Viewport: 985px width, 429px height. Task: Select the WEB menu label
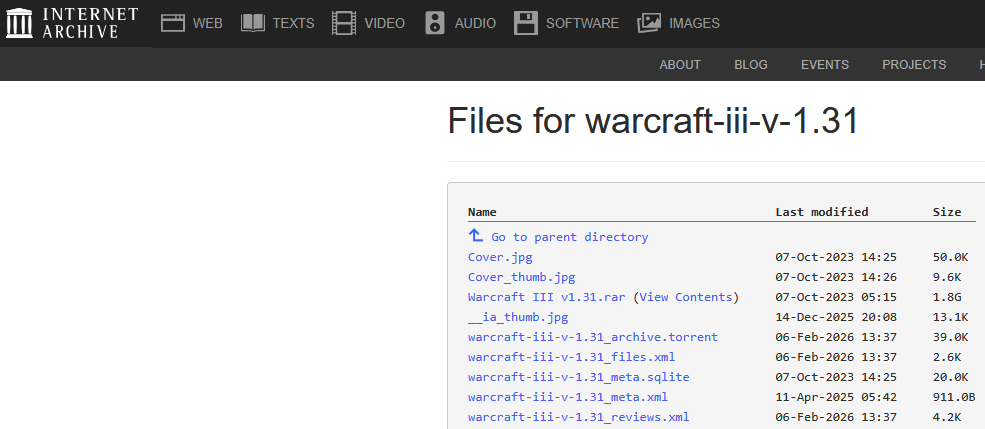point(208,23)
